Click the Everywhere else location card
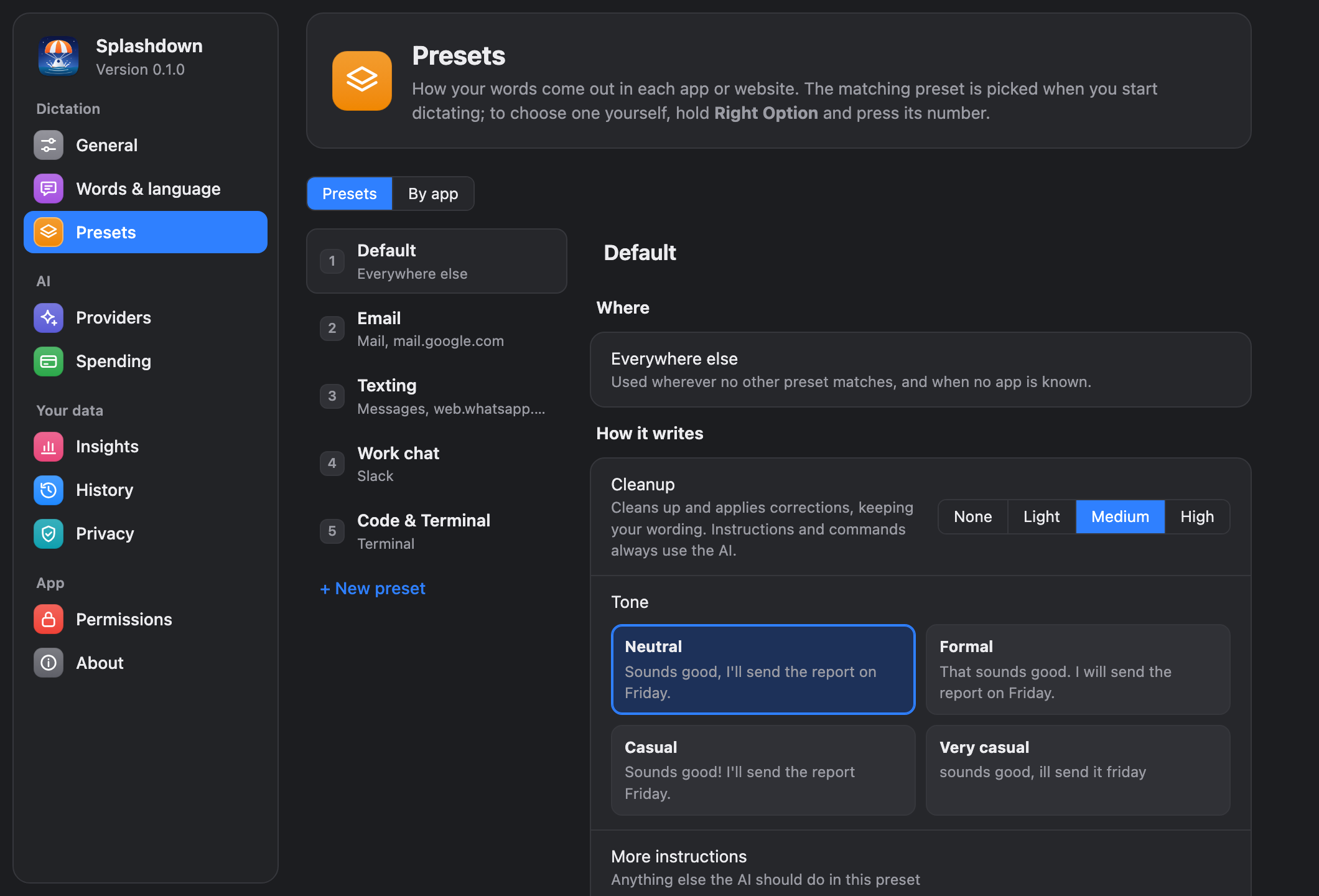The image size is (1319, 896). pyautogui.click(x=921, y=370)
